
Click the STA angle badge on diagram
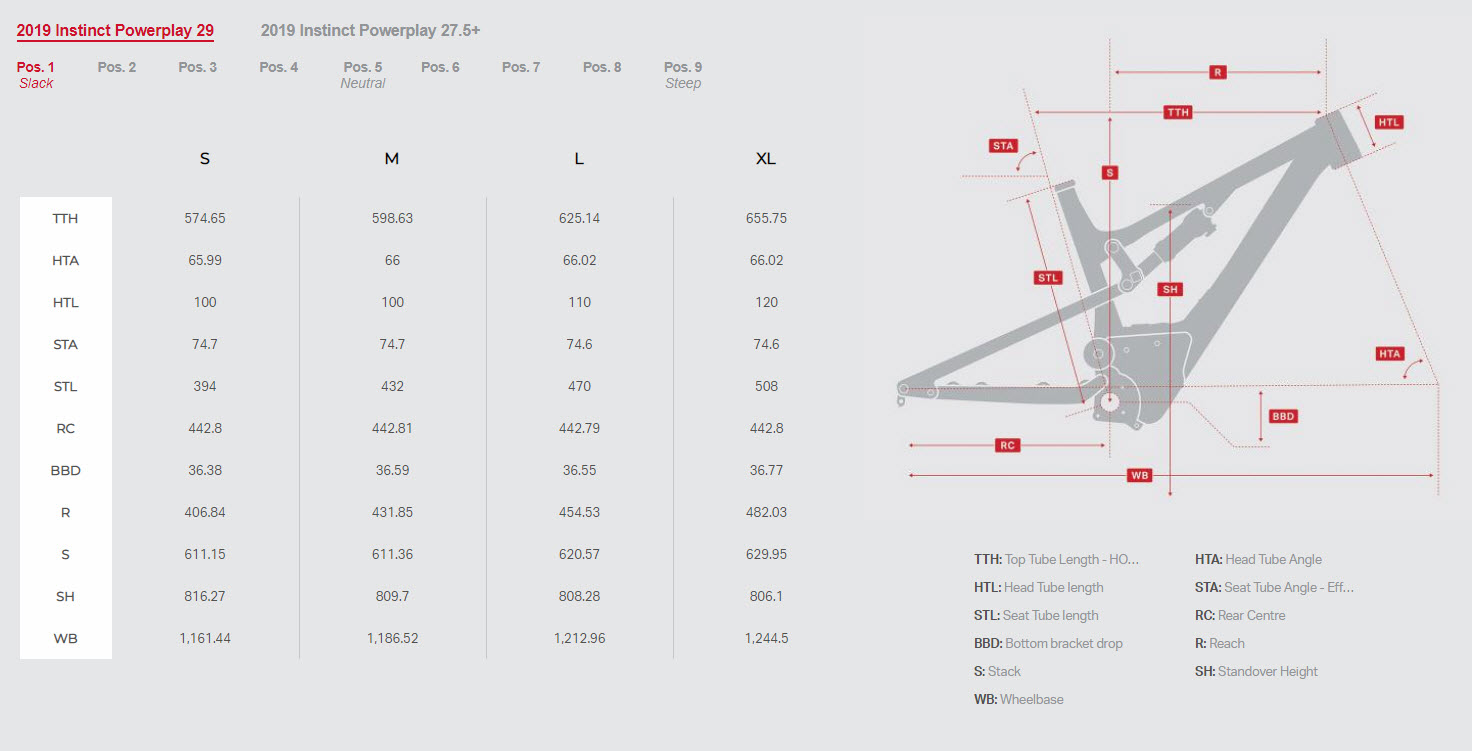point(1003,145)
